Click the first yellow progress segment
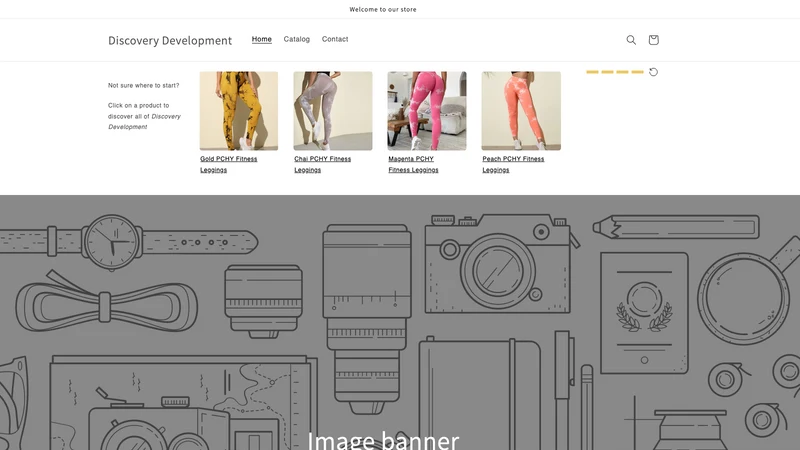 tap(592, 72)
